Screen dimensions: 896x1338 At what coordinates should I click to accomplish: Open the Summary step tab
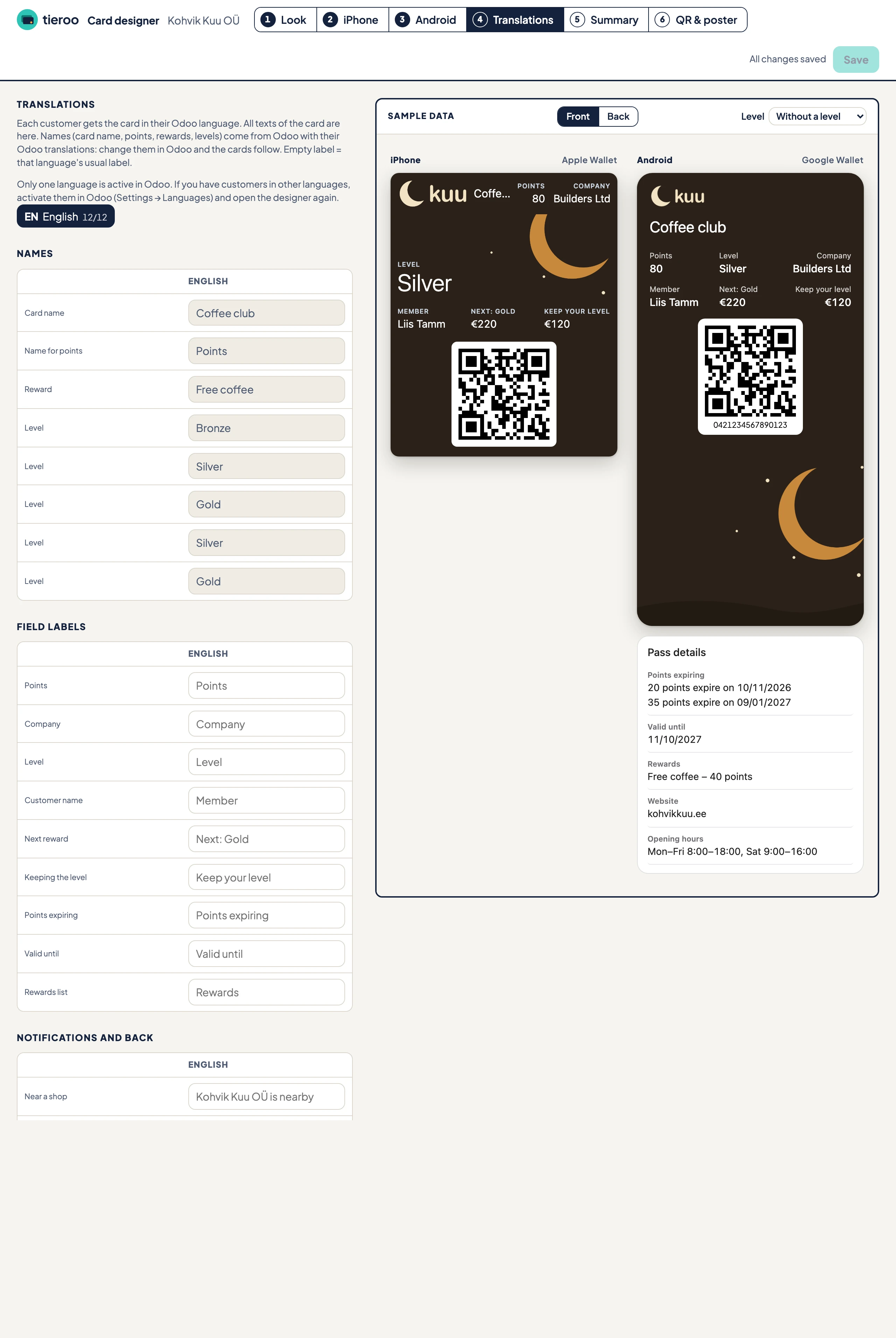point(606,20)
